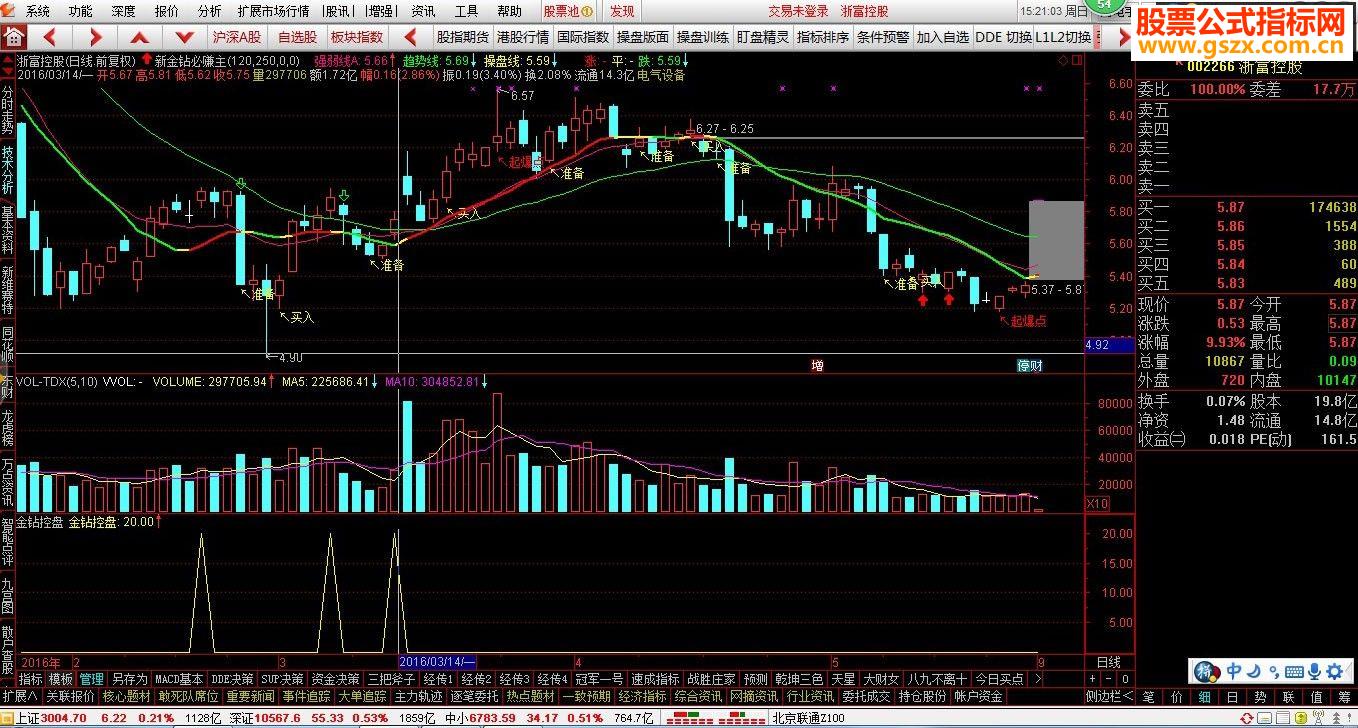Click the 沪深A股 toolbar button

pyautogui.click(x=237, y=37)
